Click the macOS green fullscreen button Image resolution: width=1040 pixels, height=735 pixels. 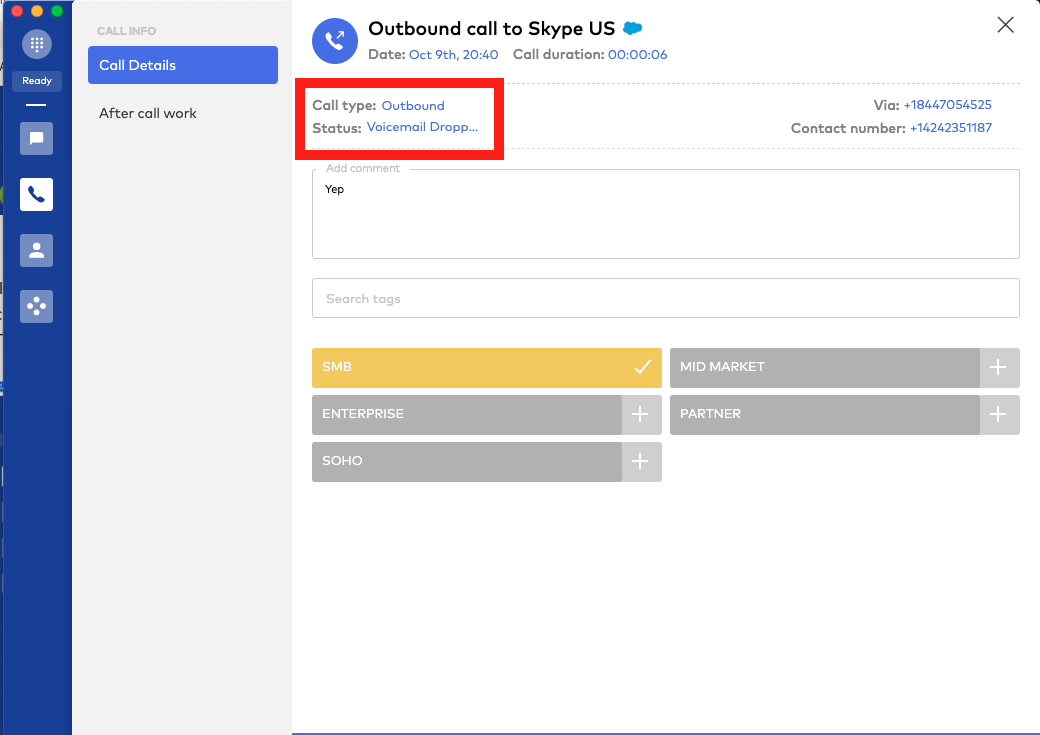(x=57, y=11)
